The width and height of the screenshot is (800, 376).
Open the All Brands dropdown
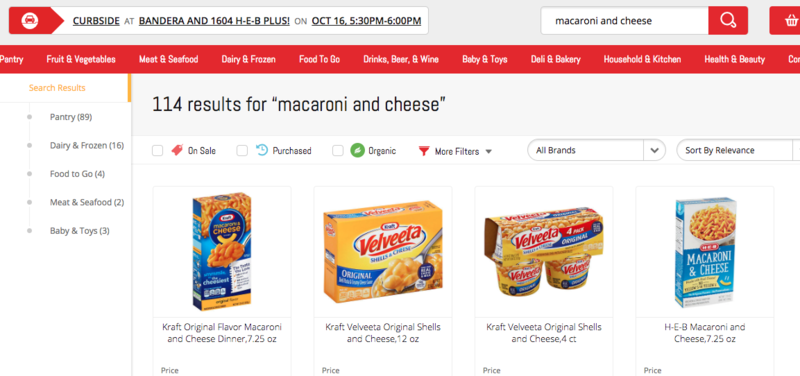click(596, 151)
